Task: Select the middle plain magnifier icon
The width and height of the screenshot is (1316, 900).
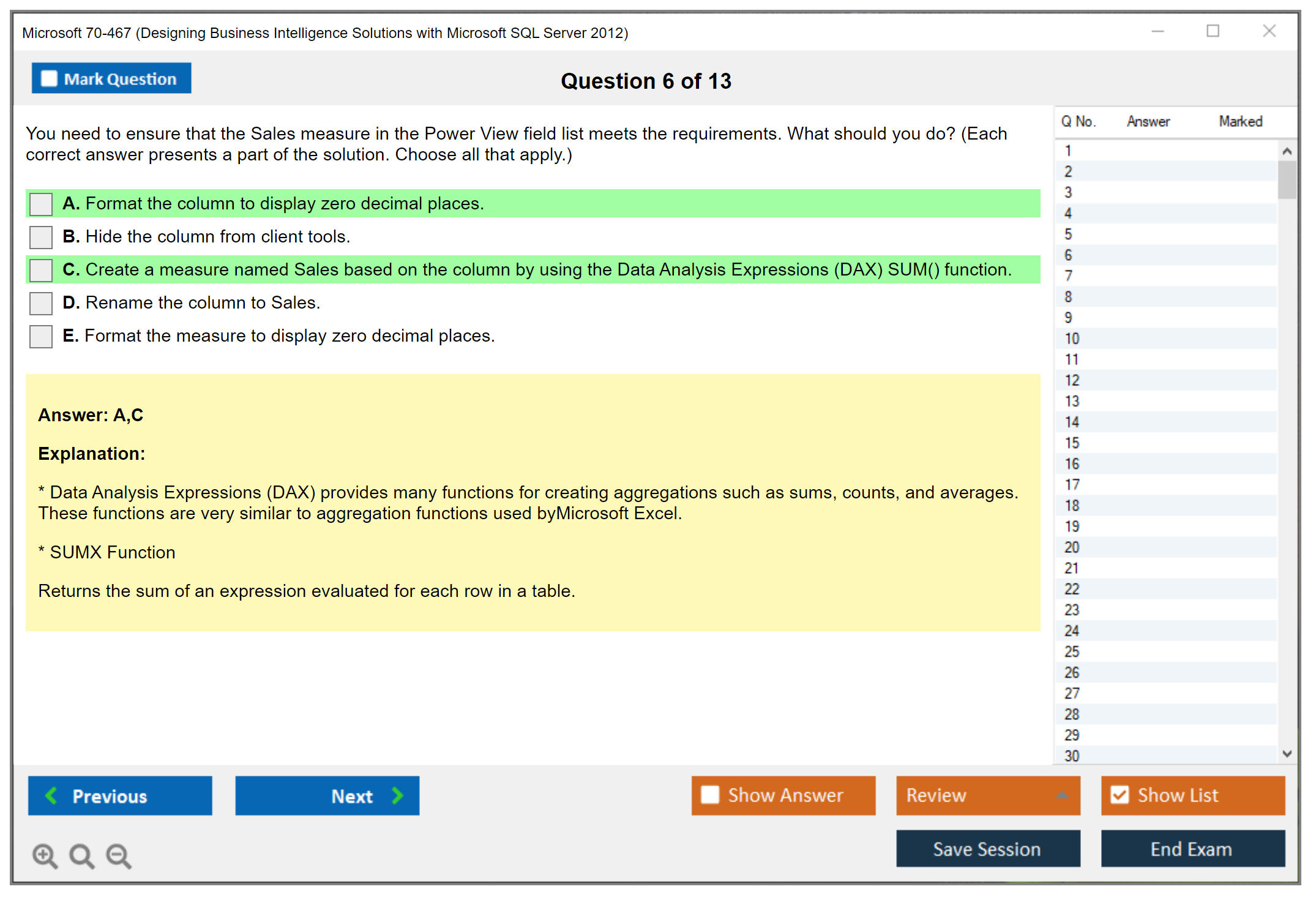Action: coord(81,855)
